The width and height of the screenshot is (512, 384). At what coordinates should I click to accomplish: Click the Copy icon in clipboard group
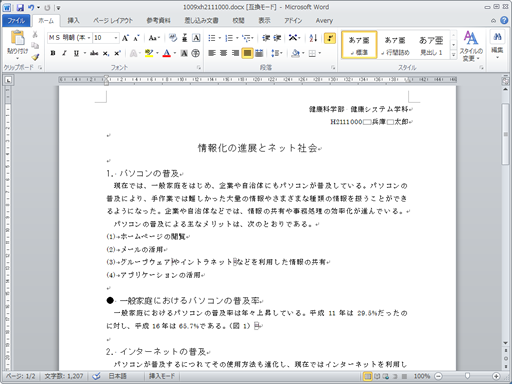[35, 45]
